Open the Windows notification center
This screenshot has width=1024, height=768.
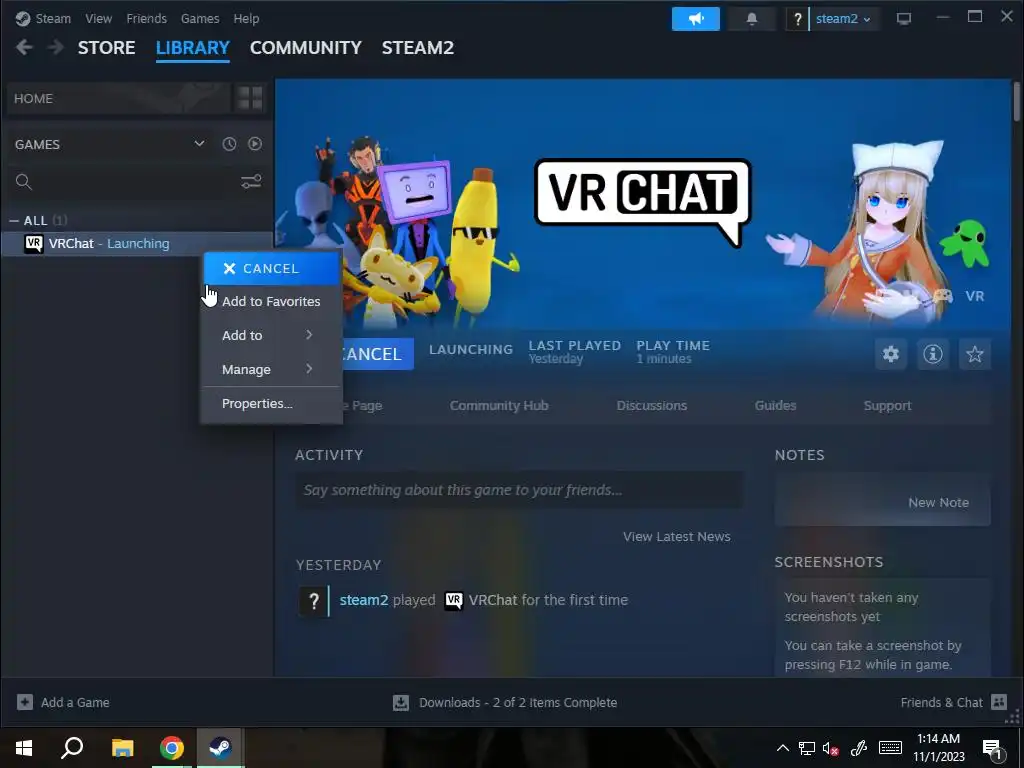coord(993,749)
